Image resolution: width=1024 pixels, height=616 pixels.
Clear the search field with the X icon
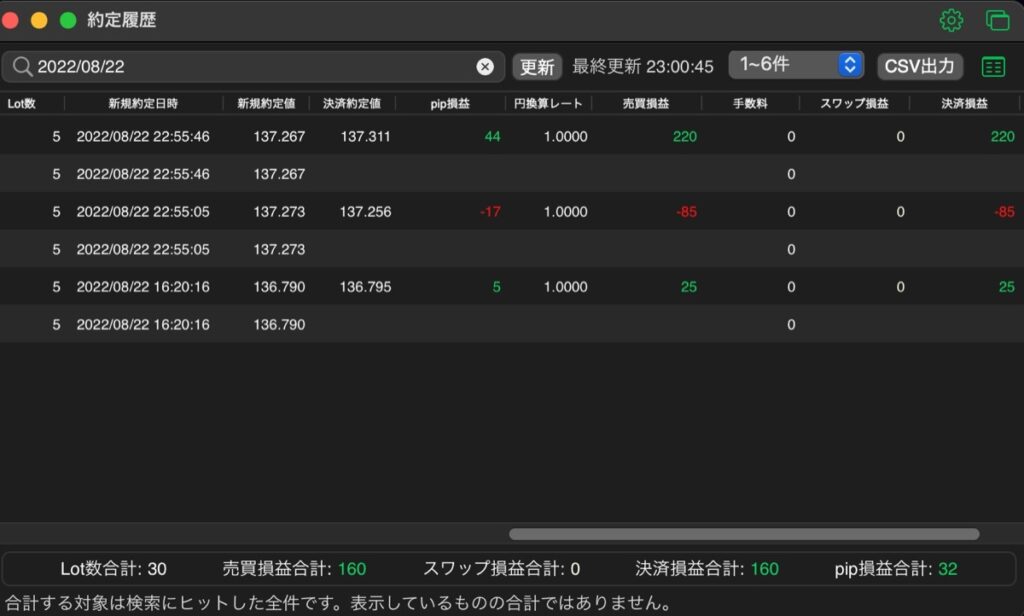pyautogui.click(x=485, y=67)
